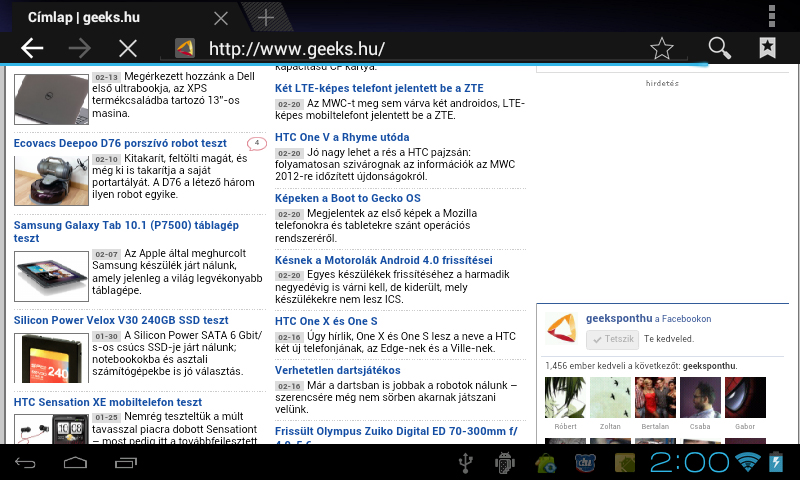This screenshot has height=480, width=800.
Task: Stop page loading with the X button
Action: click(128, 49)
